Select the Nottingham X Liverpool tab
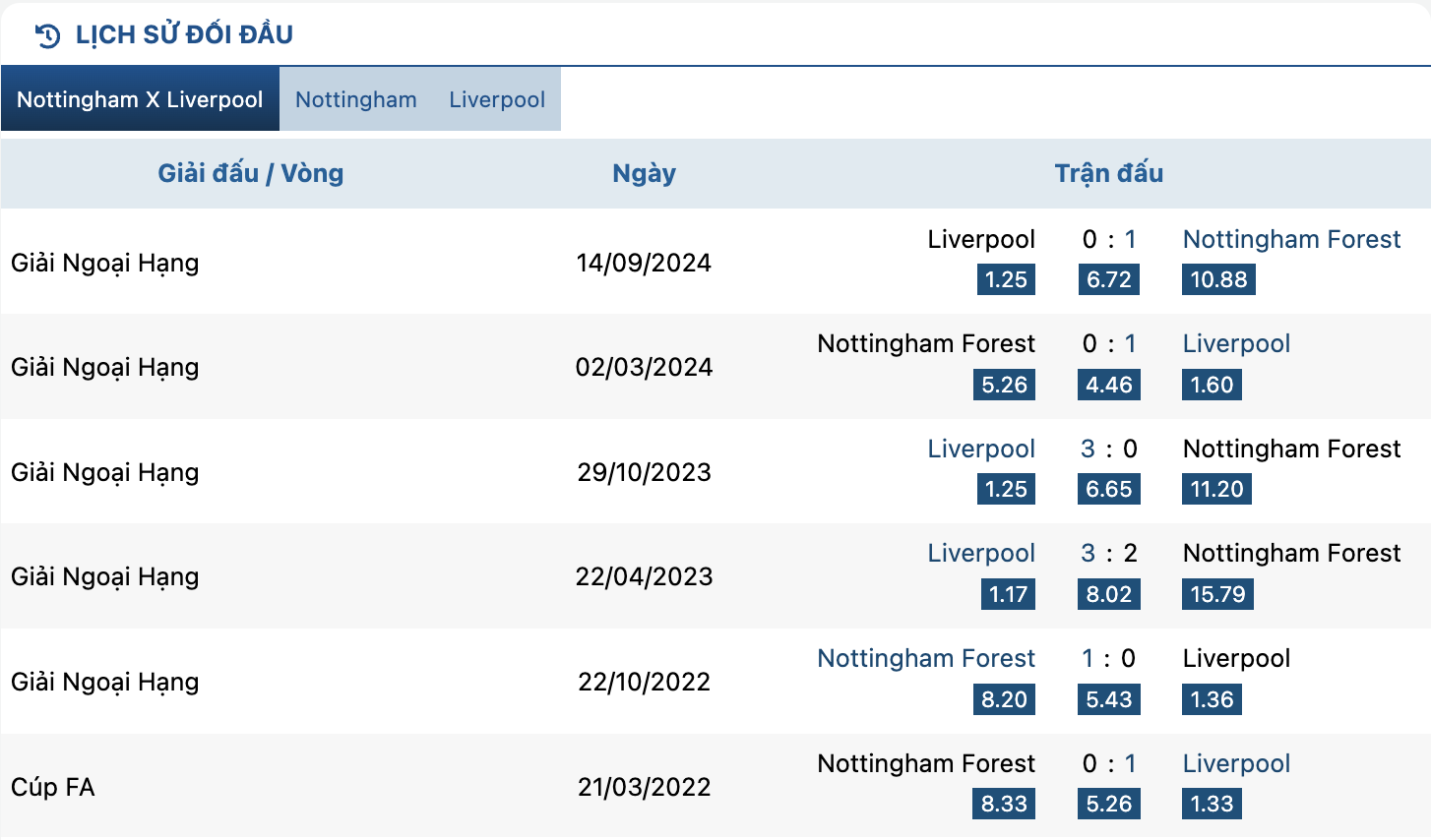This screenshot has height=840, width=1431. click(140, 99)
